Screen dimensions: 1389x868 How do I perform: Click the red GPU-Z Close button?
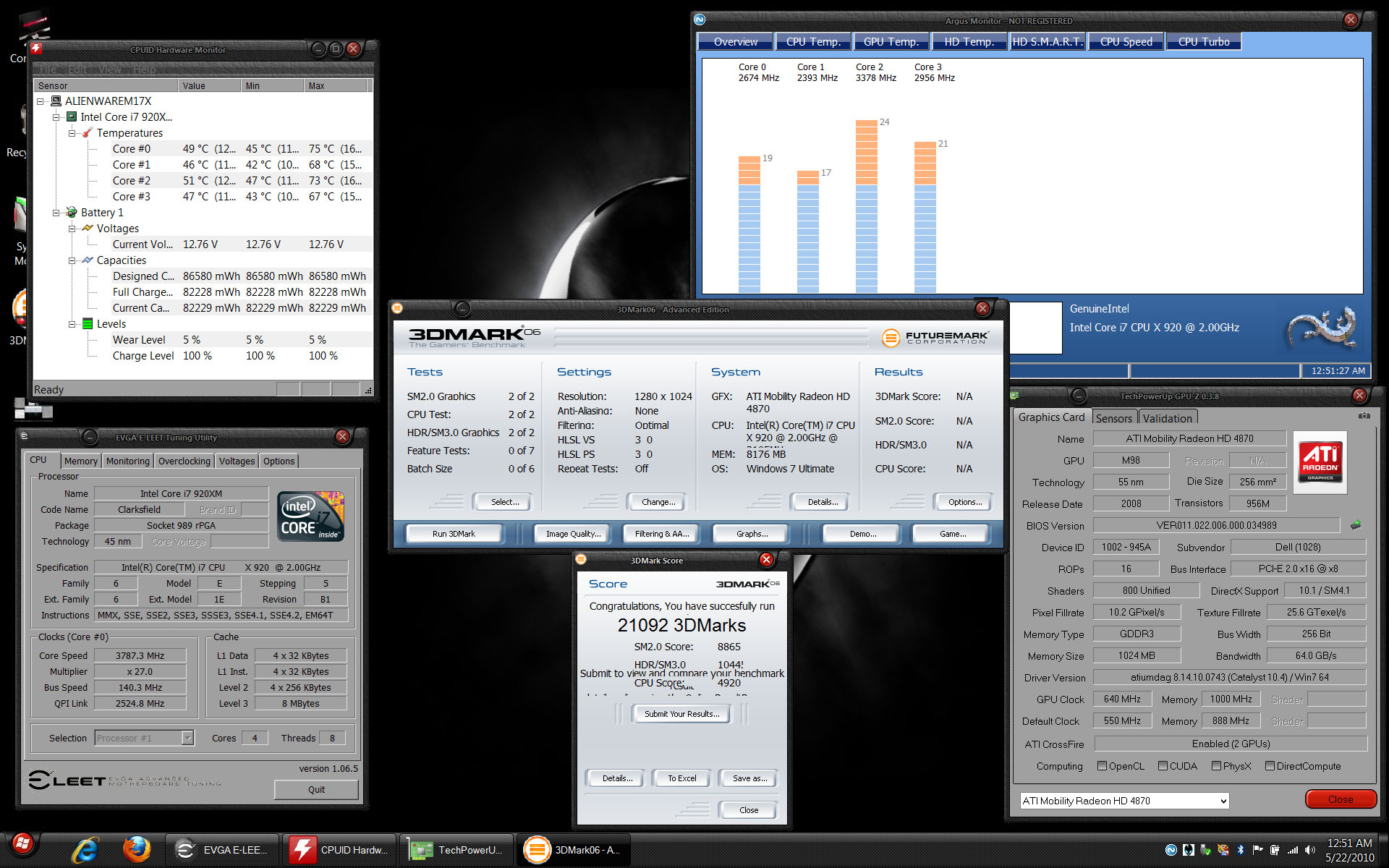point(1341,799)
